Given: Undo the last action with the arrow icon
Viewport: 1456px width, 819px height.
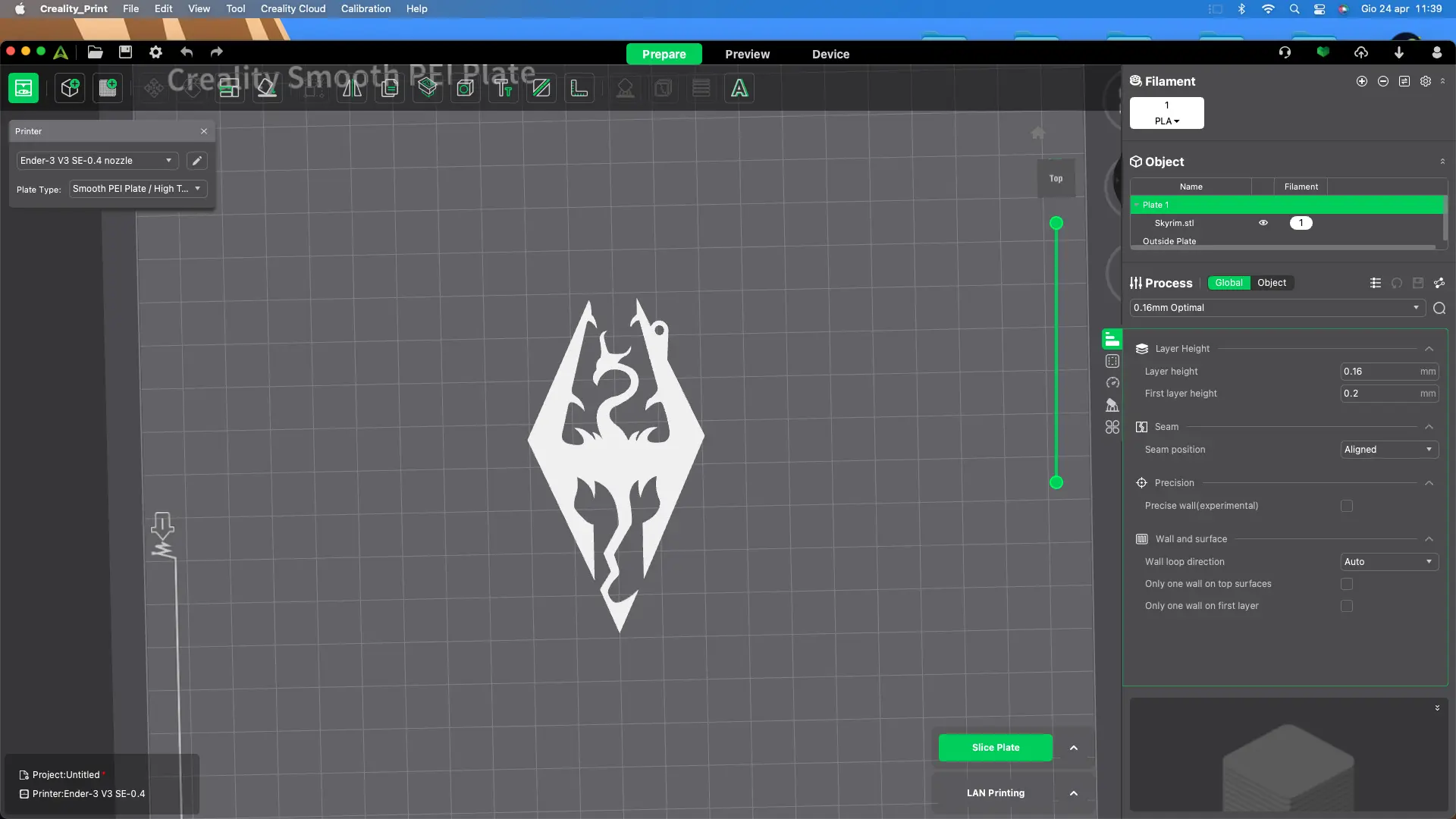Looking at the screenshot, I should click(187, 52).
